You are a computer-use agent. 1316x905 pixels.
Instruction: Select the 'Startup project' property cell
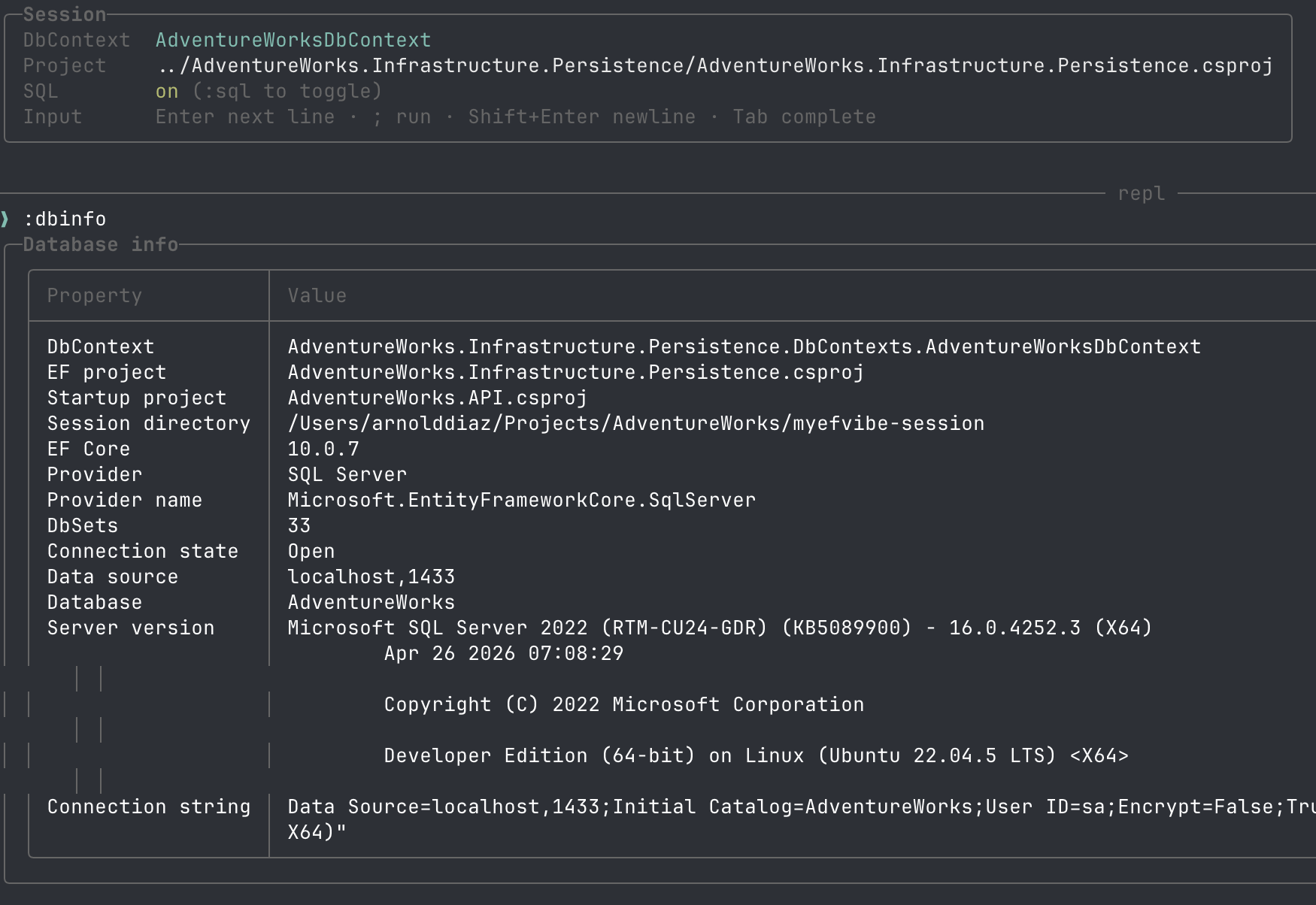click(x=137, y=398)
